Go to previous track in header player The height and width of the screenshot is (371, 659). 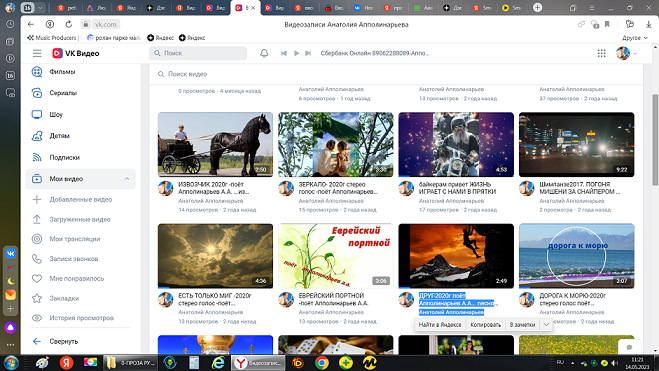tap(284, 53)
